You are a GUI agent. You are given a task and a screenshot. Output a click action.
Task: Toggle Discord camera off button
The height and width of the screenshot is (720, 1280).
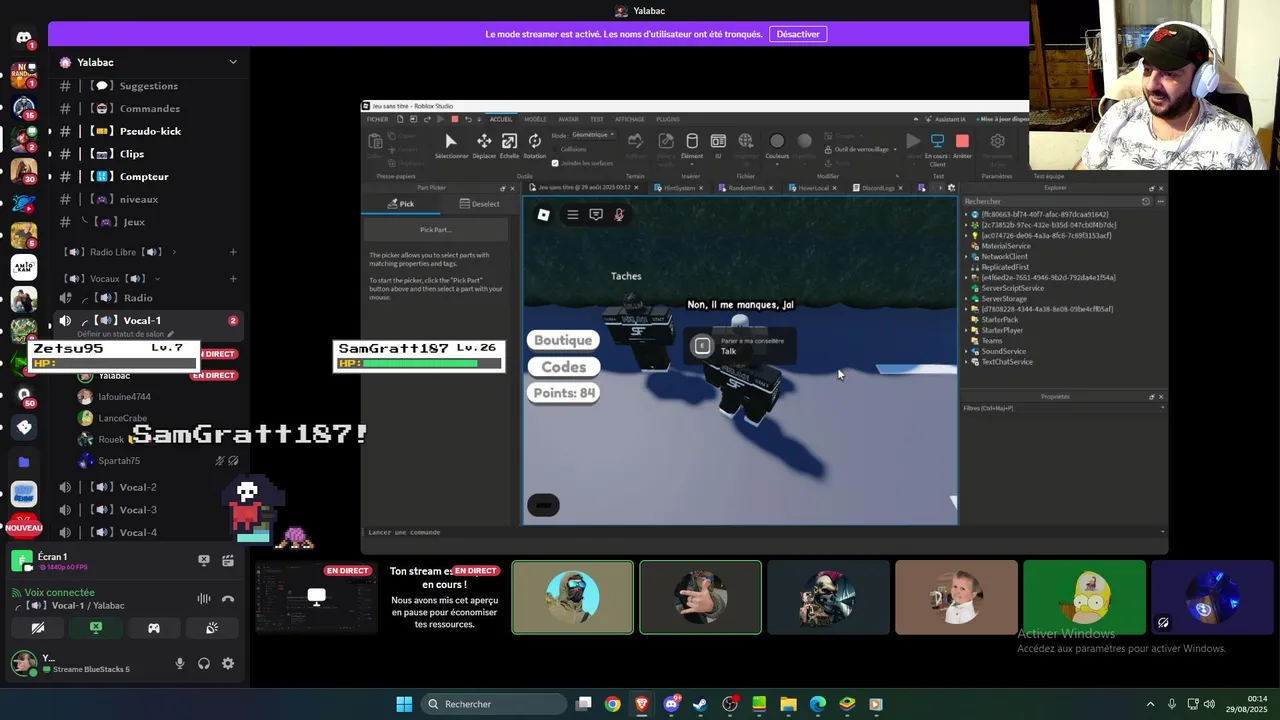point(38,628)
